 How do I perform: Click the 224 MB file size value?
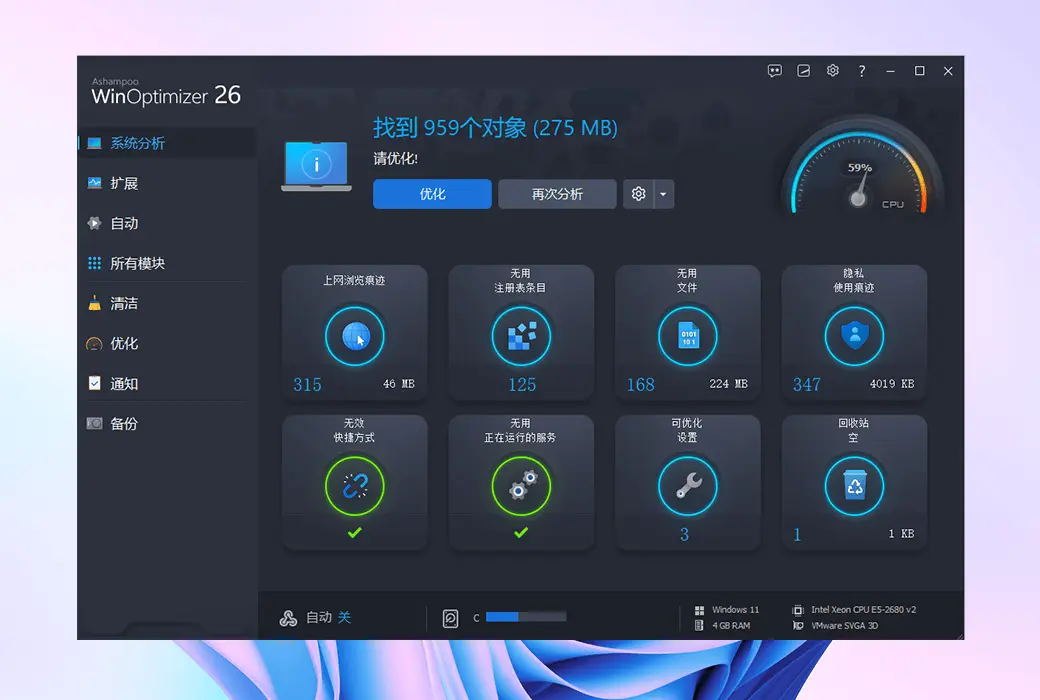click(728, 384)
